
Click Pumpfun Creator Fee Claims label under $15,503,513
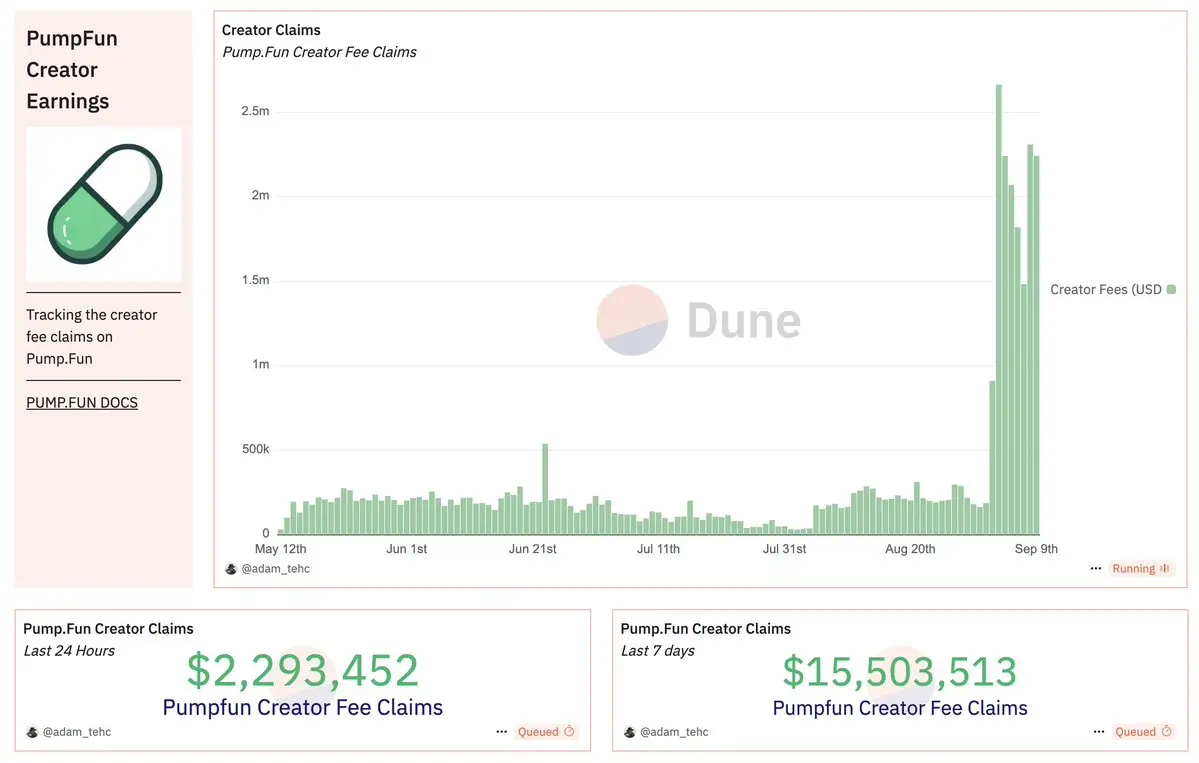pos(900,709)
